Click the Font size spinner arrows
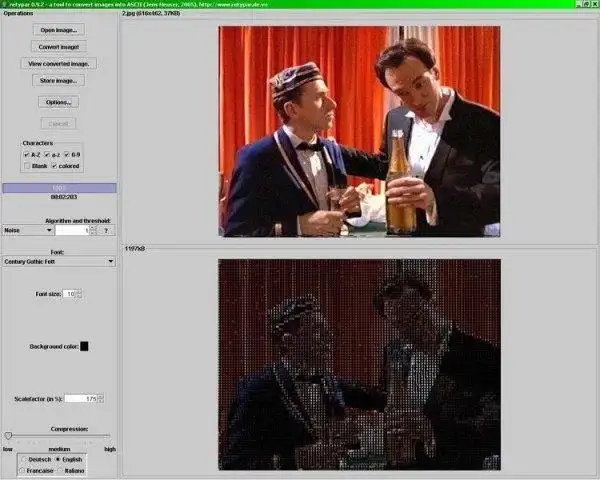 [79, 294]
